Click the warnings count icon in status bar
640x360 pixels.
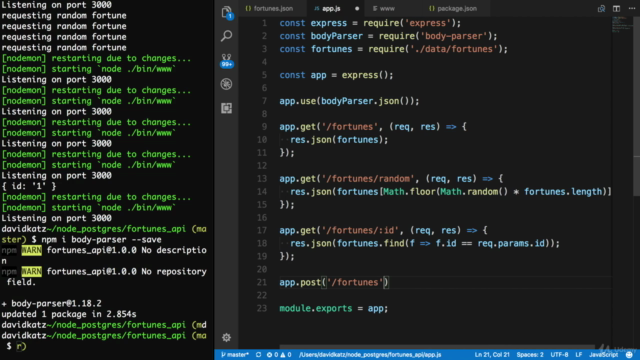(x=285, y=355)
